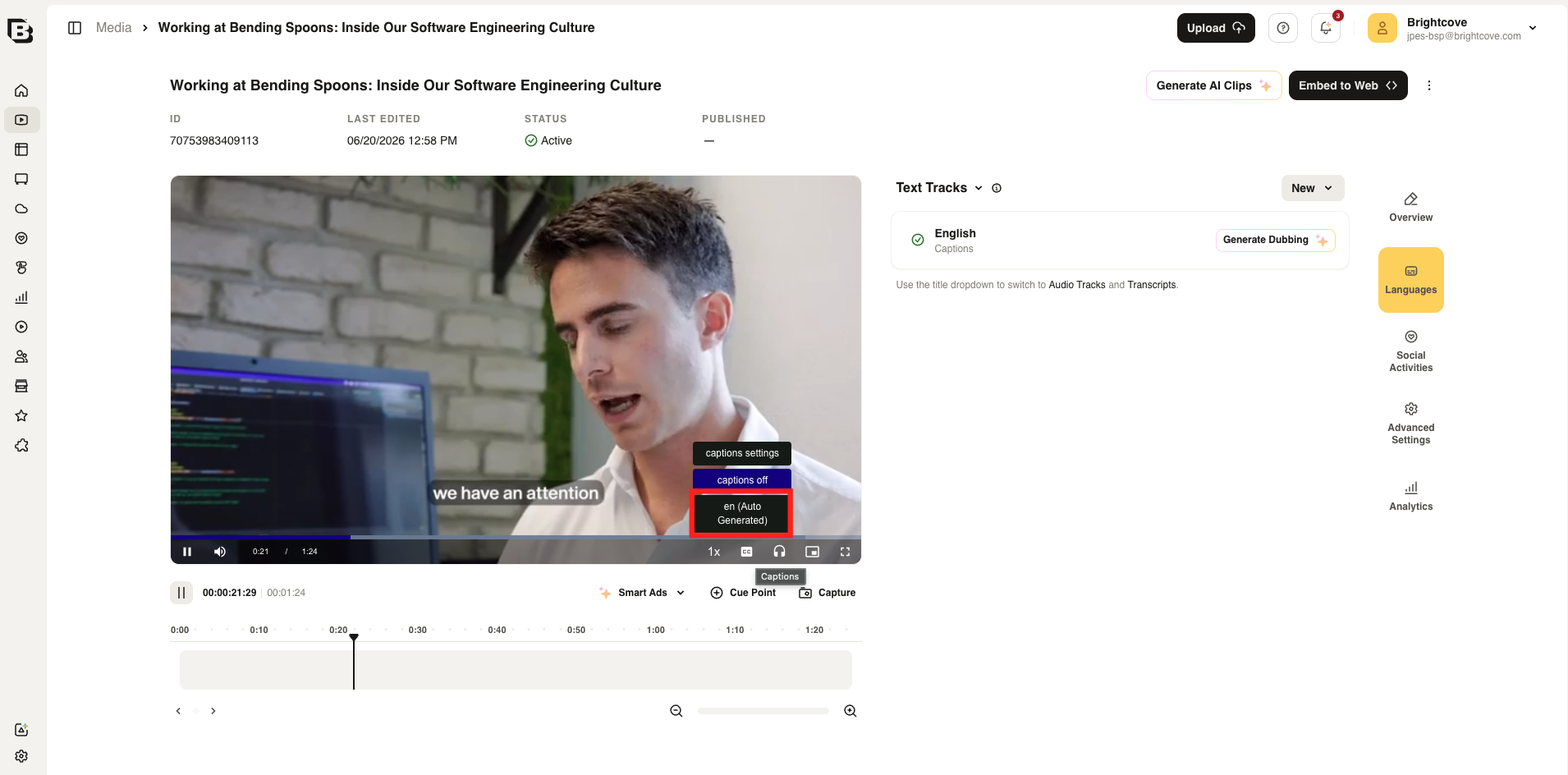Open the play-circle icon in left sidebar
This screenshot has height=775, width=1568.
pos(21,327)
